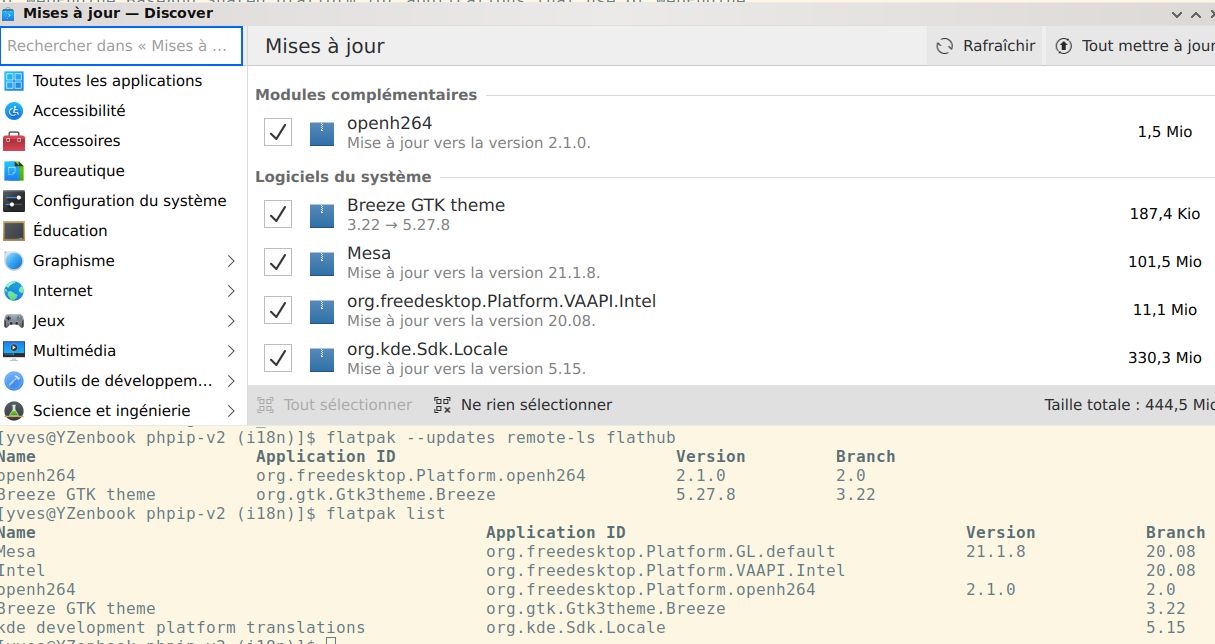Open the Accessibilité category
The width and height of the screenshot is (1215, 644).
click(122, 111)
